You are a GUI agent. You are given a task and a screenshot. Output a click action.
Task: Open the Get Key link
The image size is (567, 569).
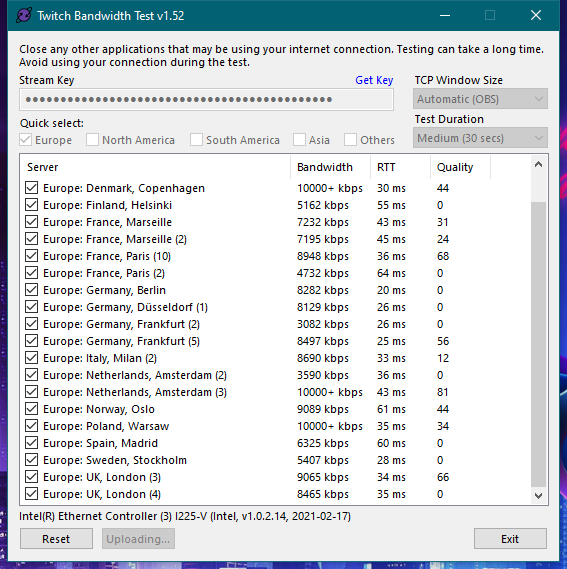pyautogui.click(x=374, y=80)
